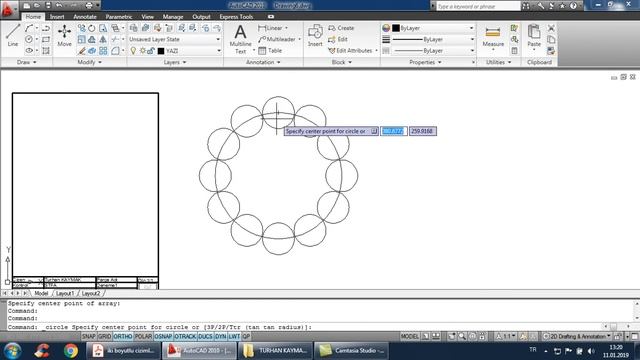Open Camtasia Studio from the taskbar
Image resolution: width=640 pixels, height=360 pixels.
pos(352,351)
